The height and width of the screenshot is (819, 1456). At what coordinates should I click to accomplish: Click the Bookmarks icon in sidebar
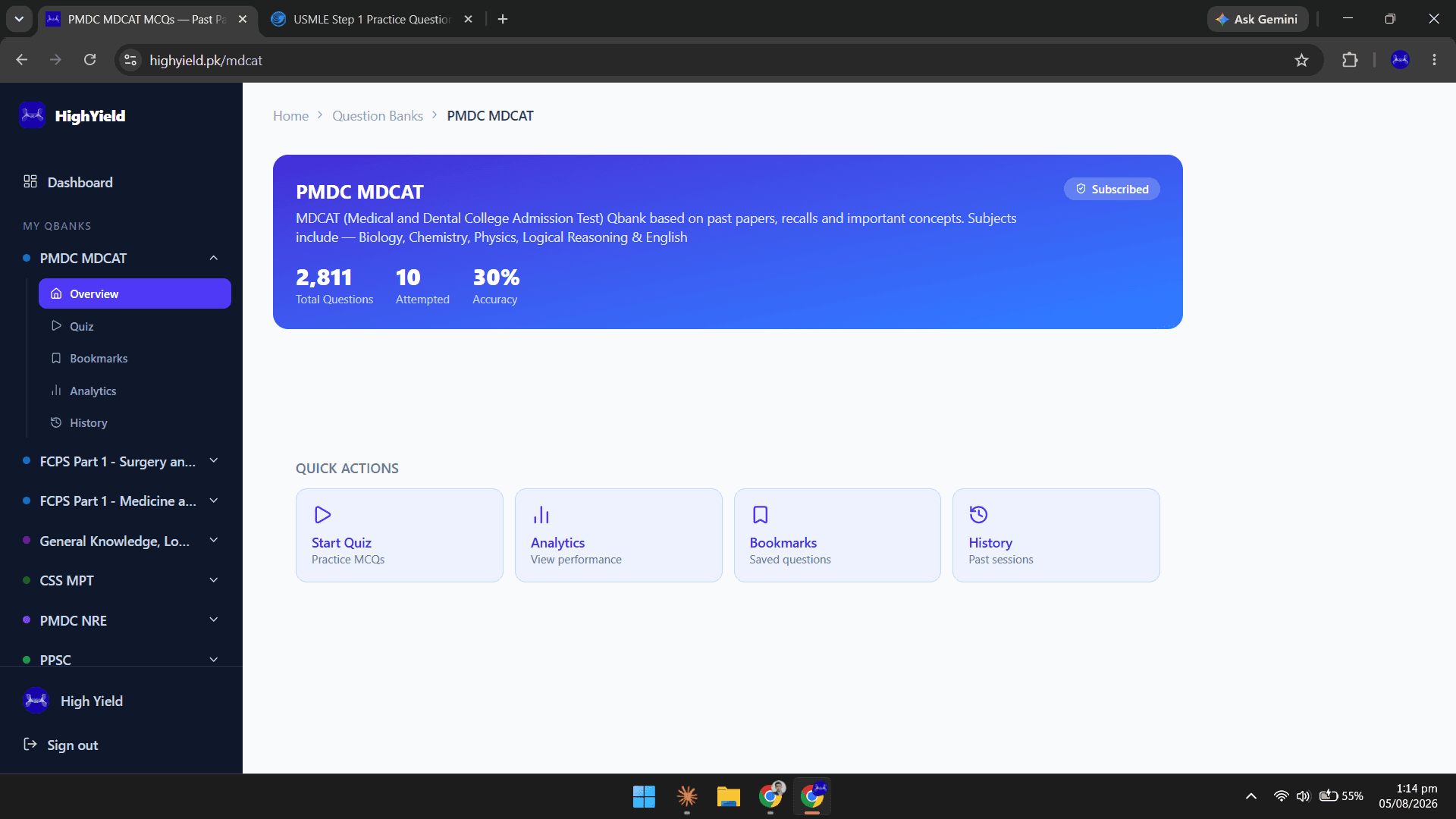click(56, 358)
